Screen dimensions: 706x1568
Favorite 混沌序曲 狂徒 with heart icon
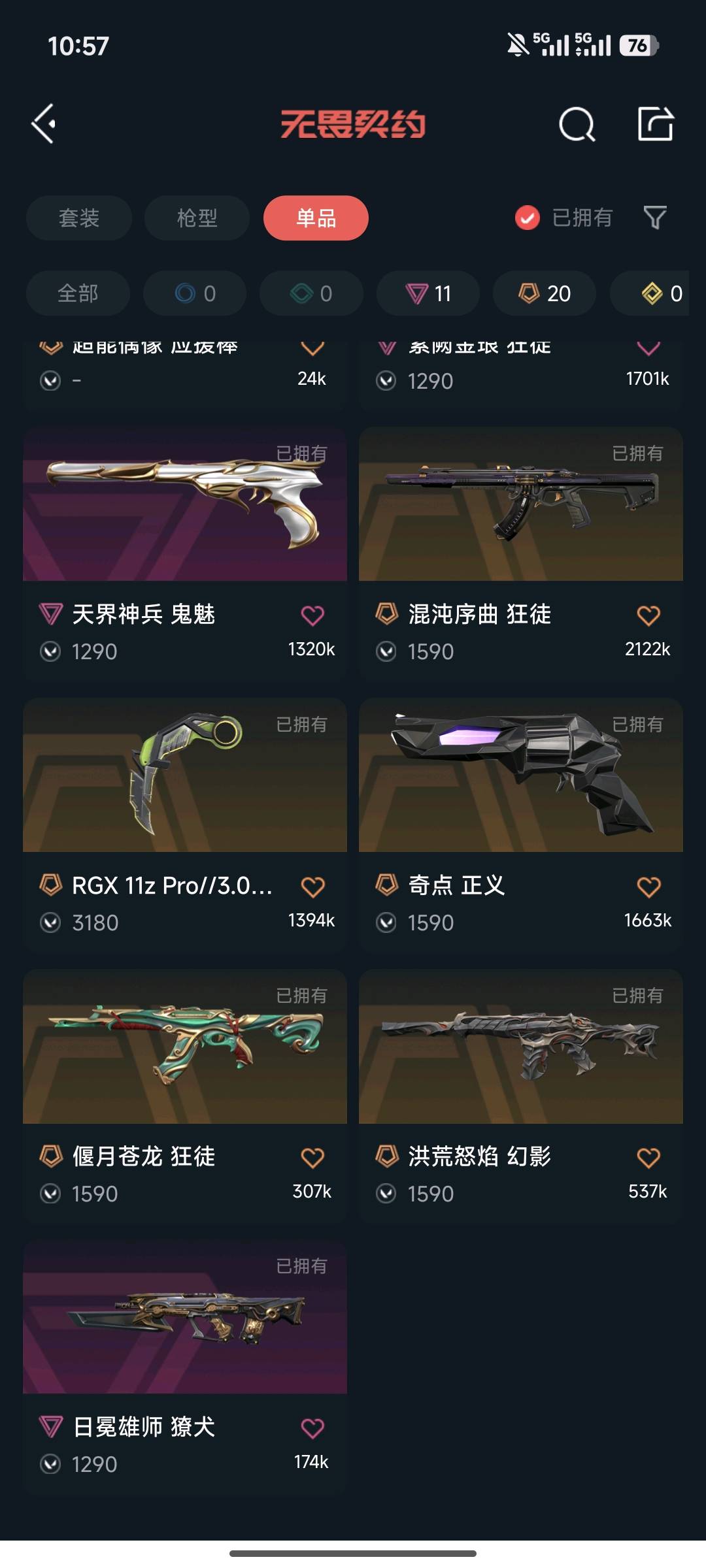click(x=648, y=615)
